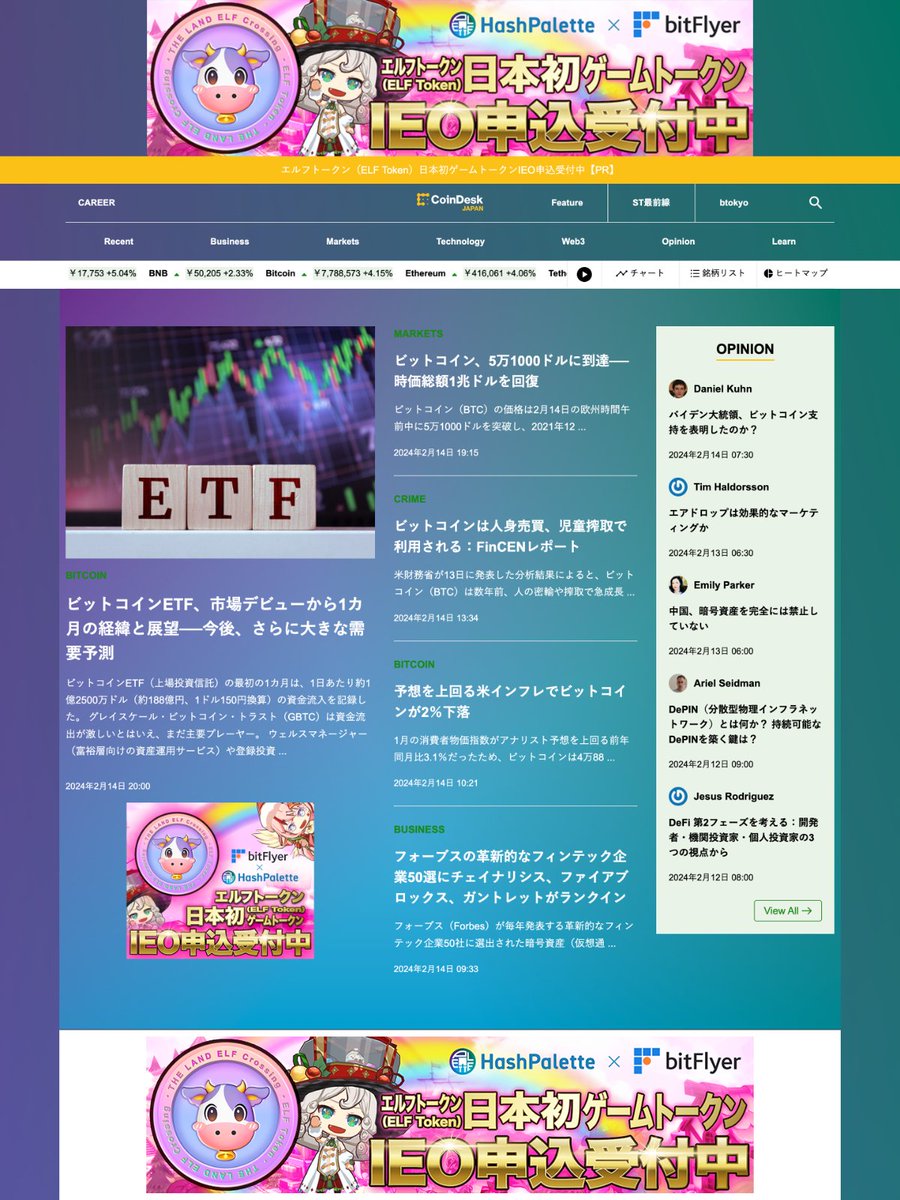Image resolution: width=900 pixels, height=1200 pixels.
Task: Open the ヒートマップ heatmap view
Action: point(795,273)
